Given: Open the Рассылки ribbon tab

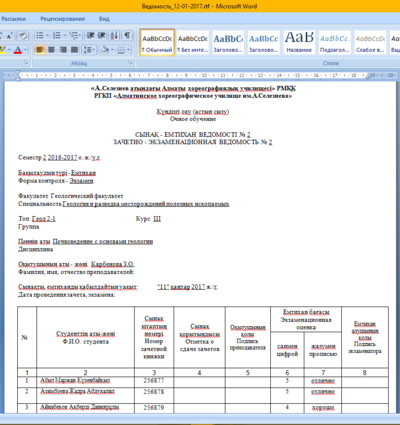Looking at the screenshot, I should click(x=13, y=19).
